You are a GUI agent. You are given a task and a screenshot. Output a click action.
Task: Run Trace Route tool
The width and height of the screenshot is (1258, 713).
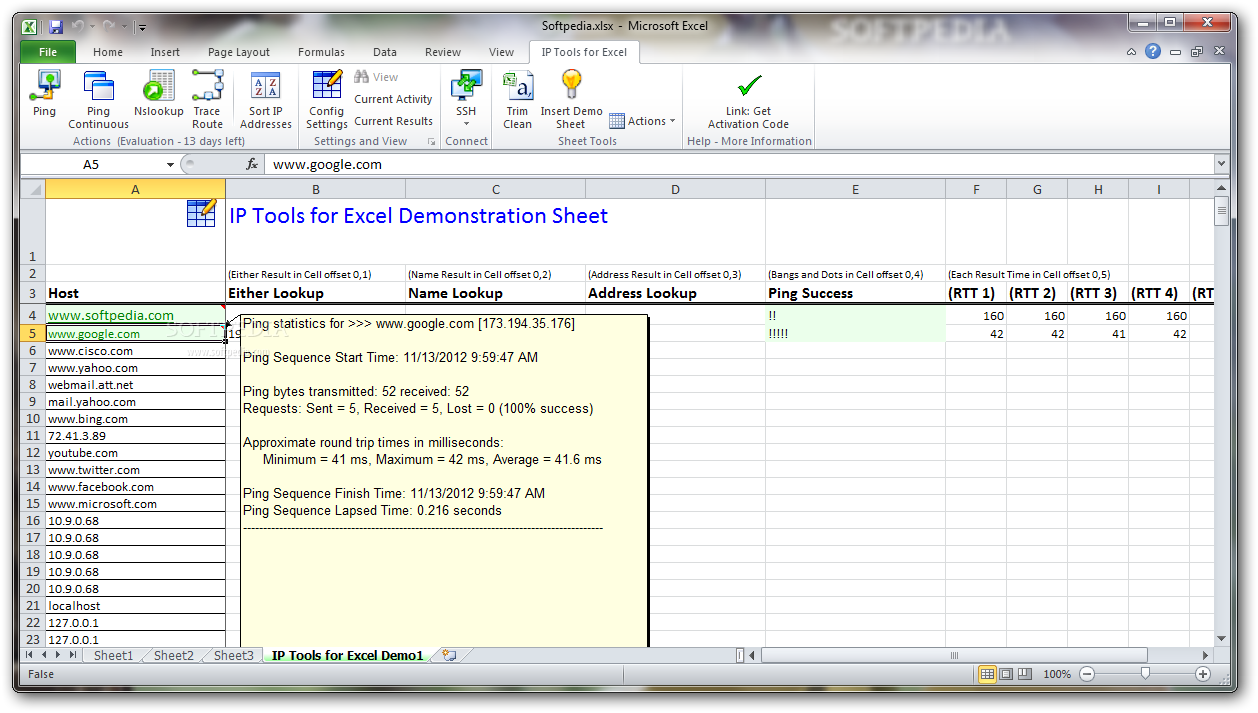[207, 100]
